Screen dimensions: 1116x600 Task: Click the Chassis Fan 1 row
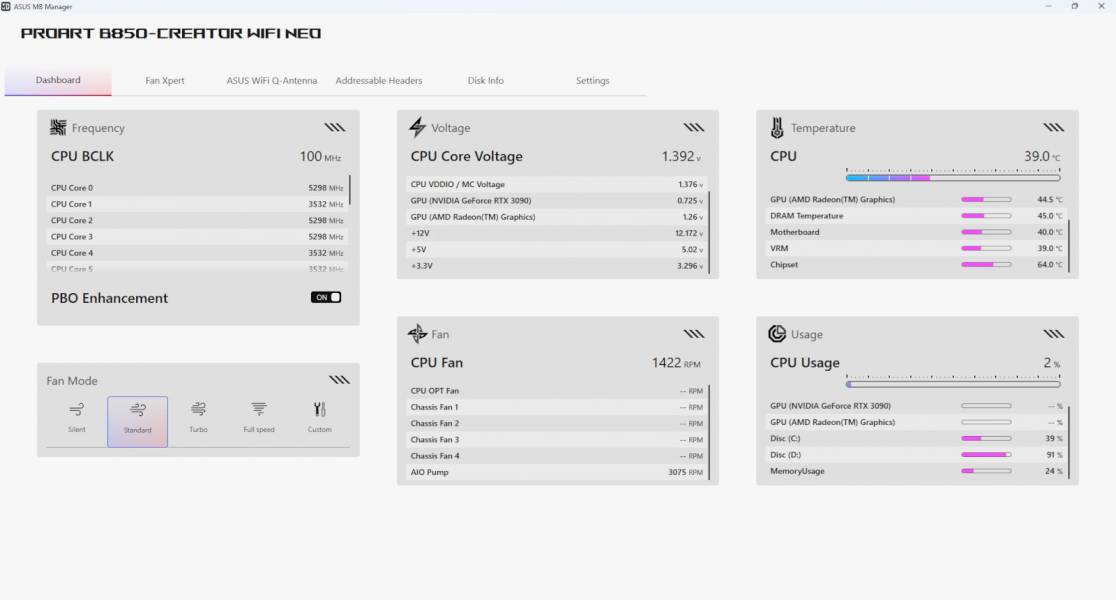(557, 407)
